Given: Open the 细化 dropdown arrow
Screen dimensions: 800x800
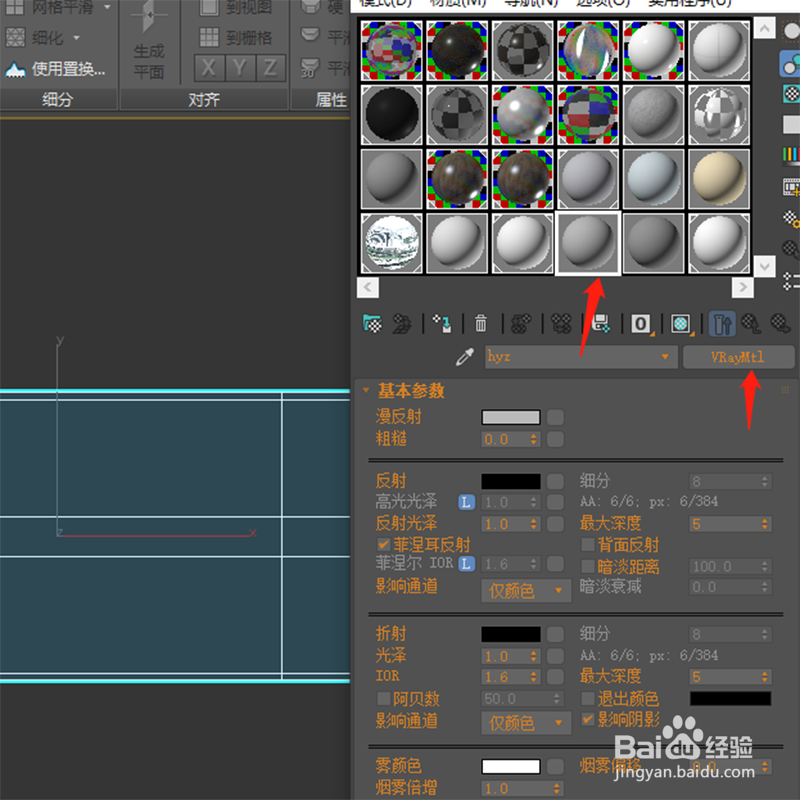Looking at the screenshot, I should point(77,38).
